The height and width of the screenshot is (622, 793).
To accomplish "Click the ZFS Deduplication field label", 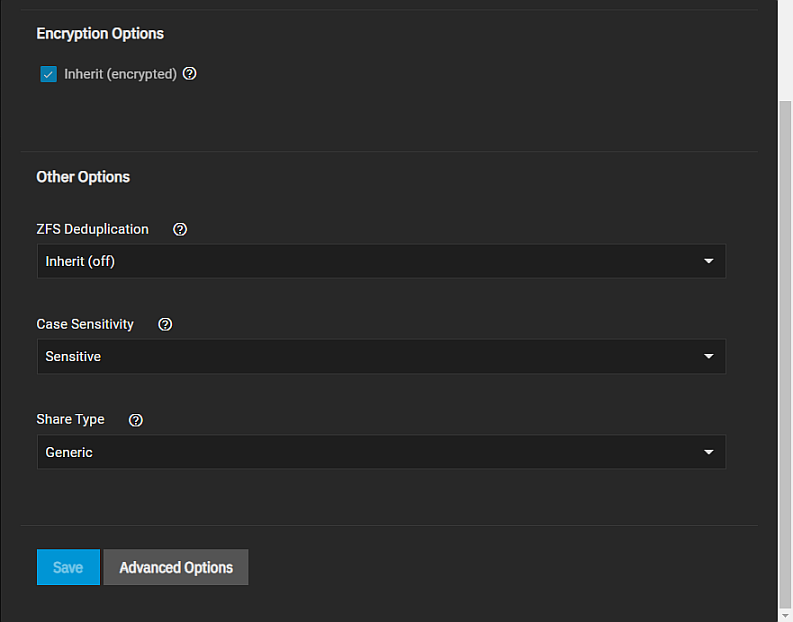I will 92,229.
